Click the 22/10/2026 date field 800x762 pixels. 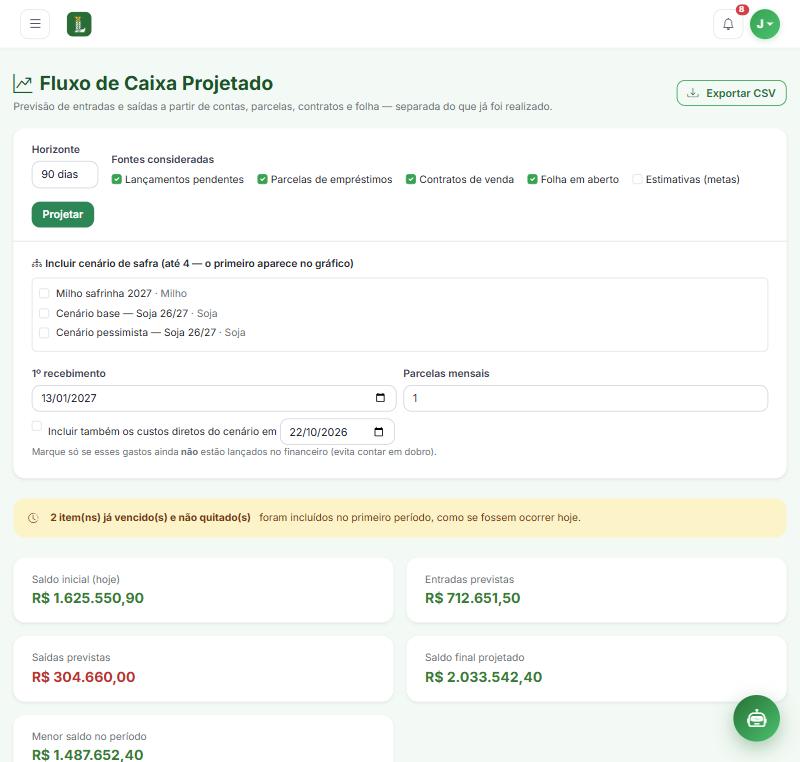tap(337, 432)
